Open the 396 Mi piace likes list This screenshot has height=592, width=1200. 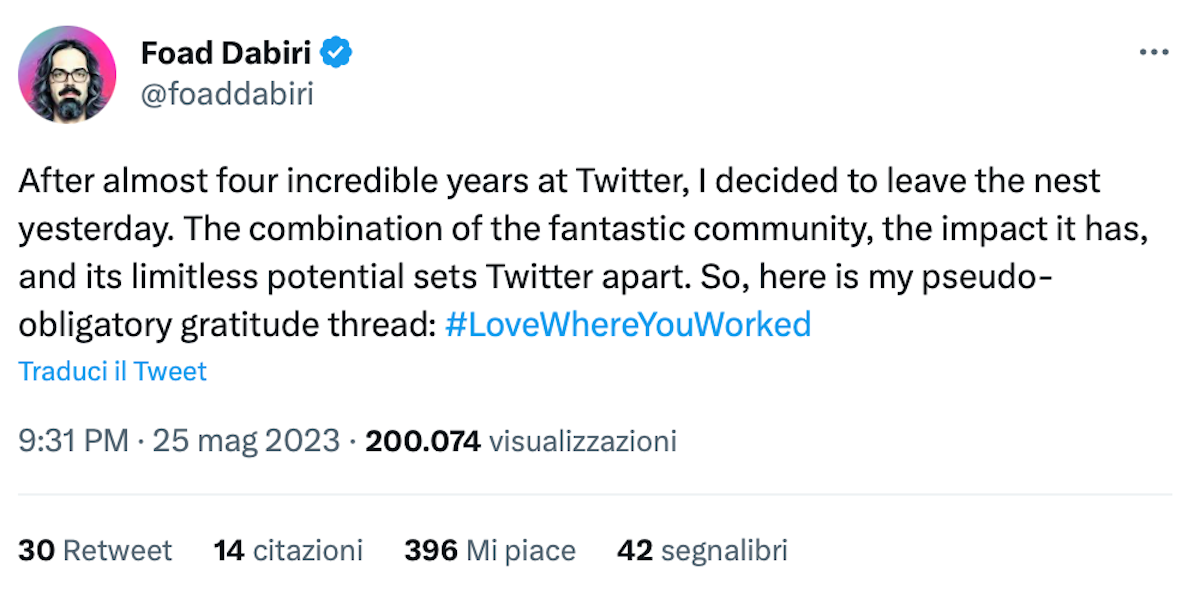pyautogui.click(x=490, y=550)
